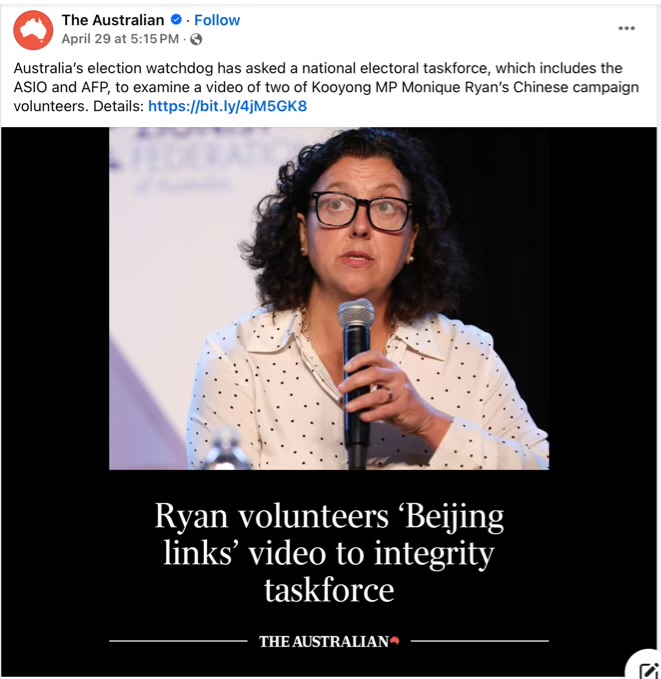Click the microphone in the article photo
The image size is (661, 679).
coord(356,381)
